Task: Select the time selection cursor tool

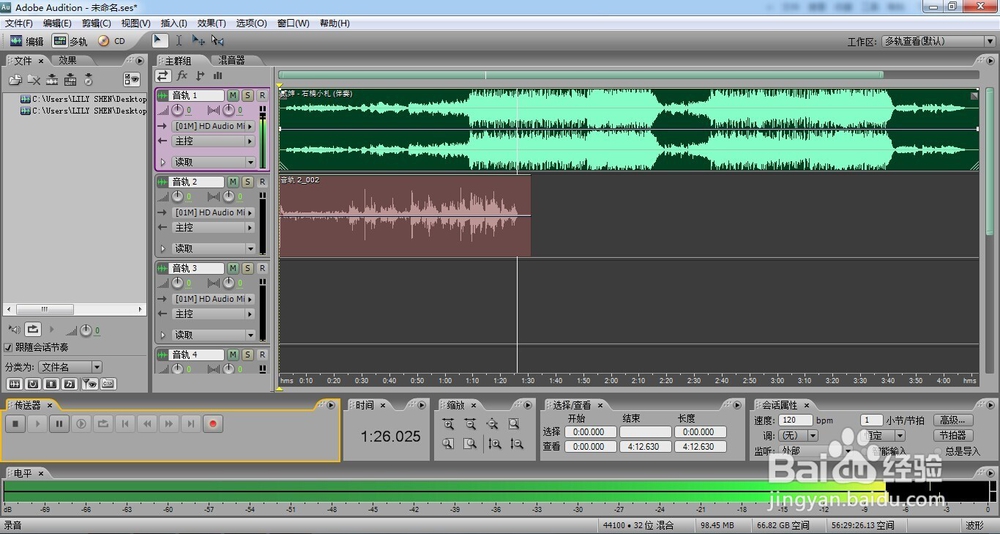Action: pyautogui.click(x=179, y=41)
